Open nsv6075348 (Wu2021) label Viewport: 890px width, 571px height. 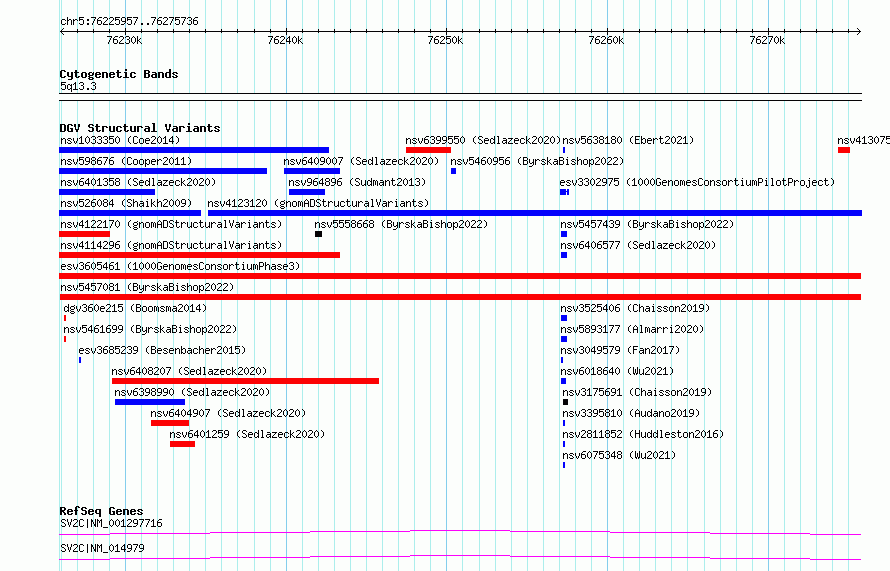coord(619,455)
